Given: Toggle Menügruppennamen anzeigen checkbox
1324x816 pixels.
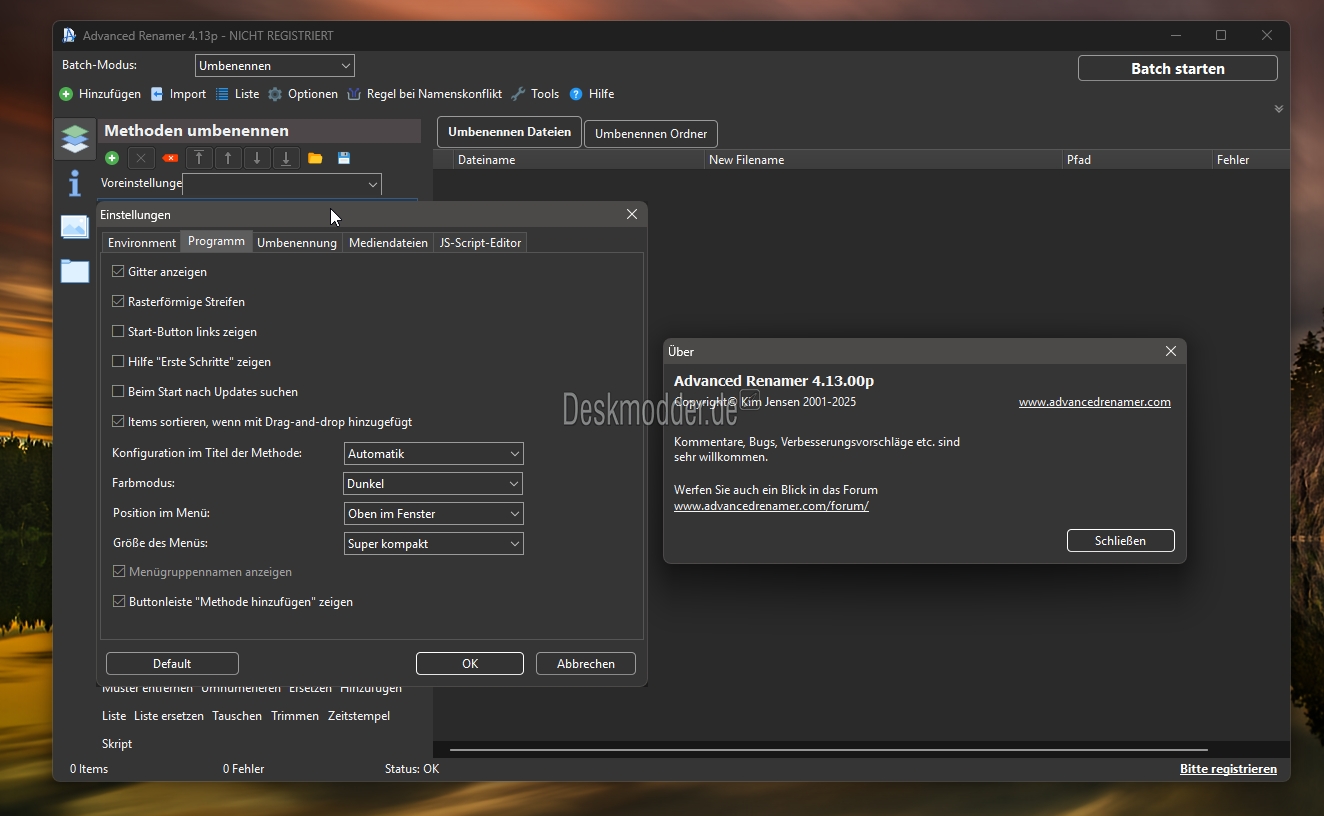Looking at the screenshot, I should (119, 571).
